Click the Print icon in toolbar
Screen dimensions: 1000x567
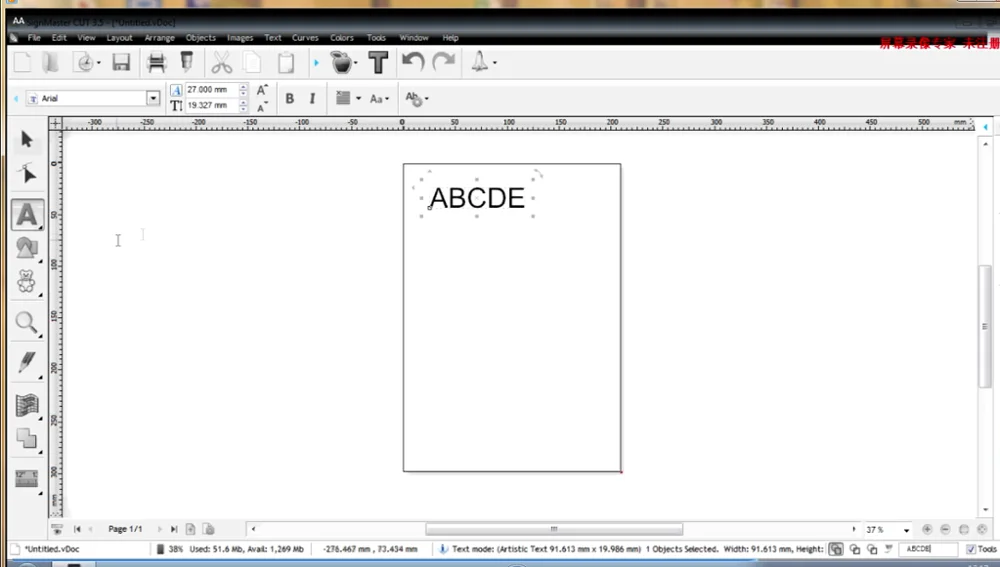[156, 63]
